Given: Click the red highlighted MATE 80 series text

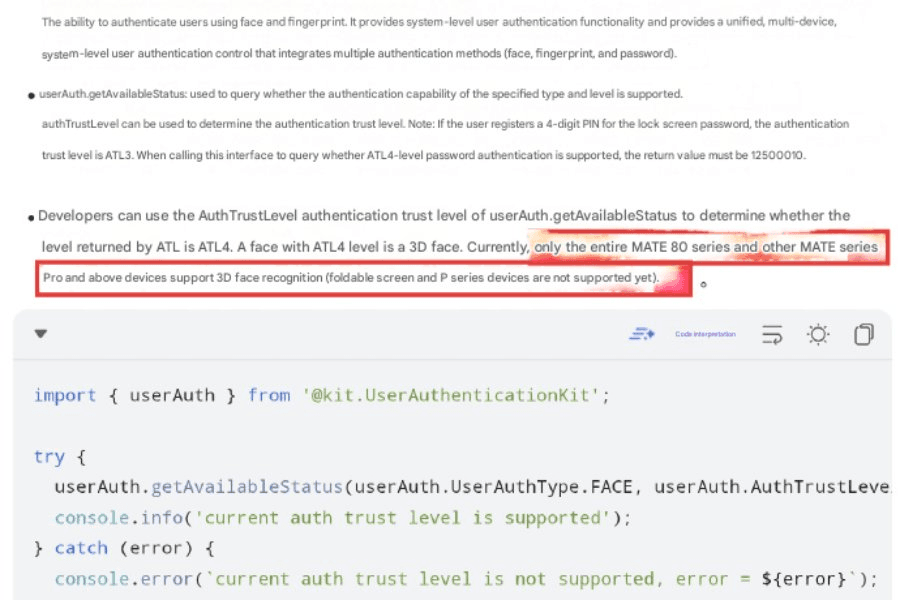Looking at the screenshot, I should coord(705,246).
